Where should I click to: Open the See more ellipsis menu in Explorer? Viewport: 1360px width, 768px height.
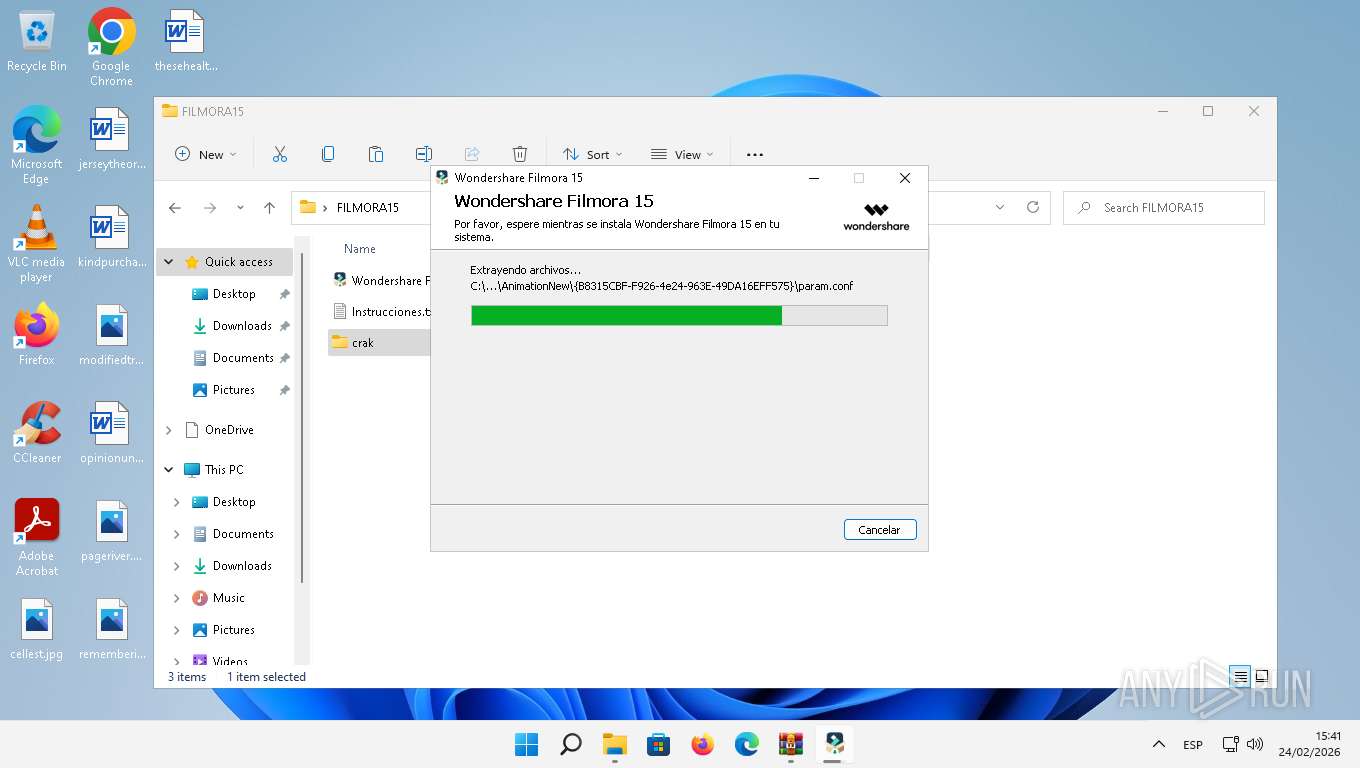click(755, 154)
